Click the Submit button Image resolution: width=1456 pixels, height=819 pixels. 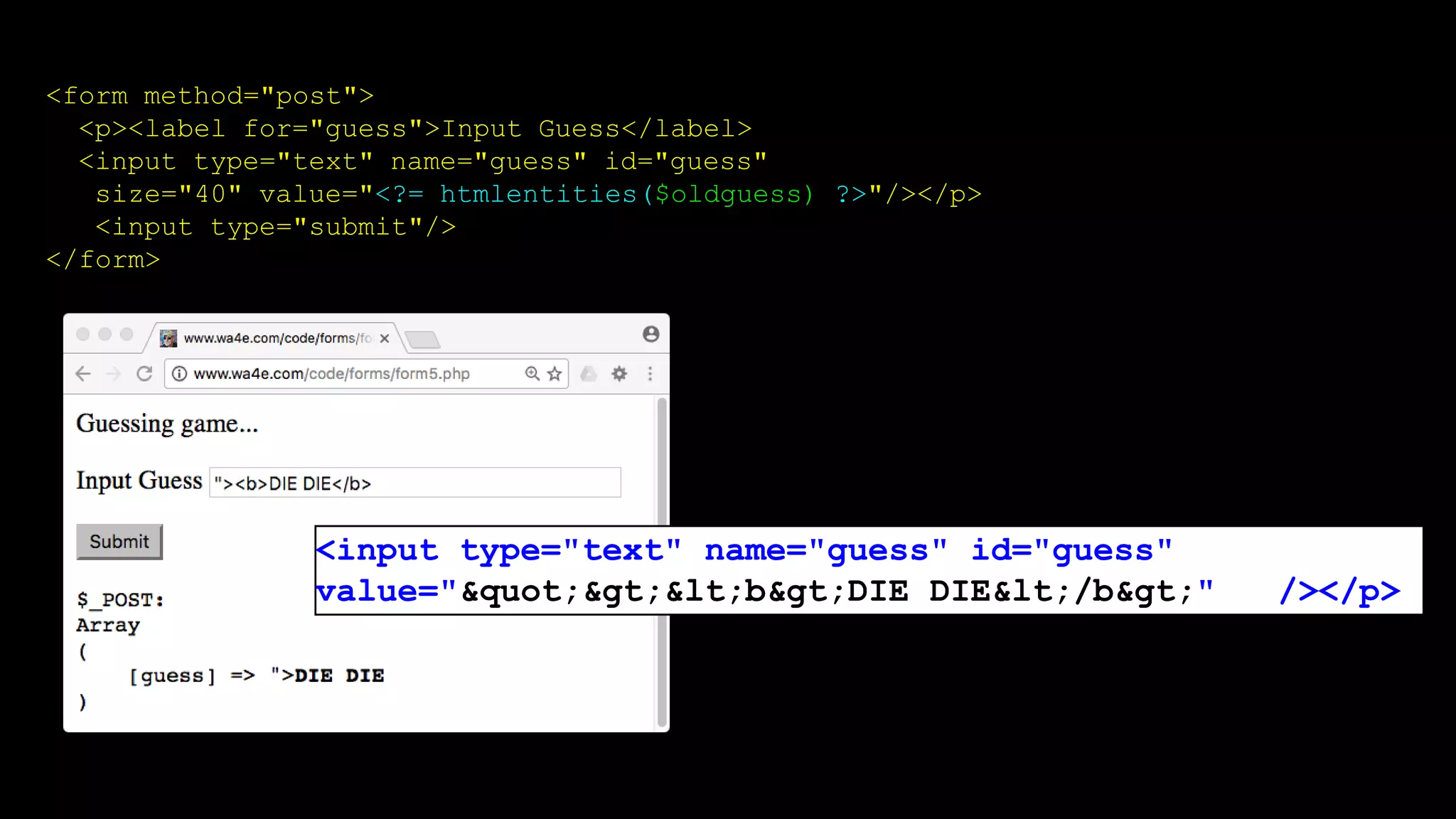point(119,542)
